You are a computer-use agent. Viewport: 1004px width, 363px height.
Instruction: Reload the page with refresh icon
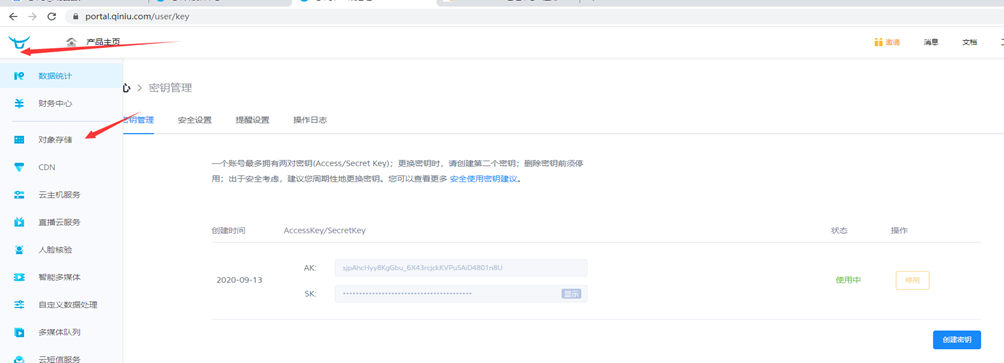point(52,17)
